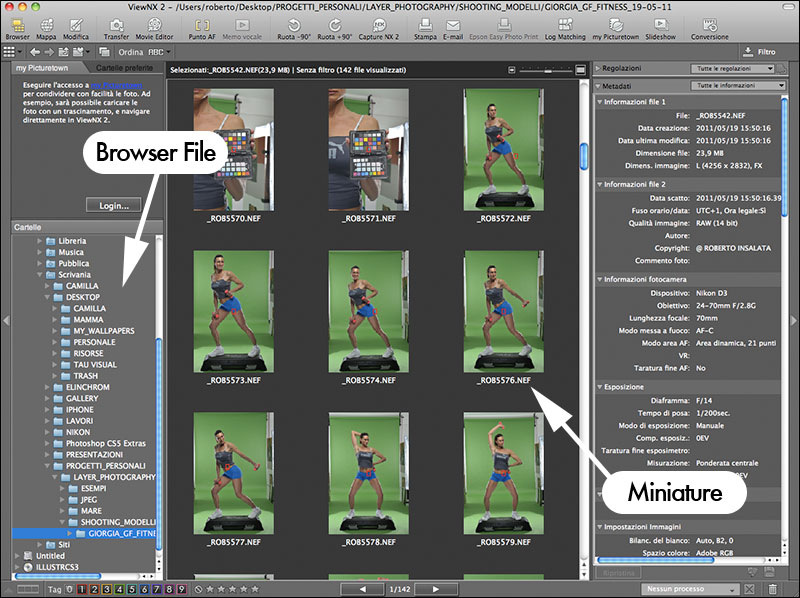Go back with the left arrow
The width and height of the screenshot is (800, 598).
(x=35, y=52)
